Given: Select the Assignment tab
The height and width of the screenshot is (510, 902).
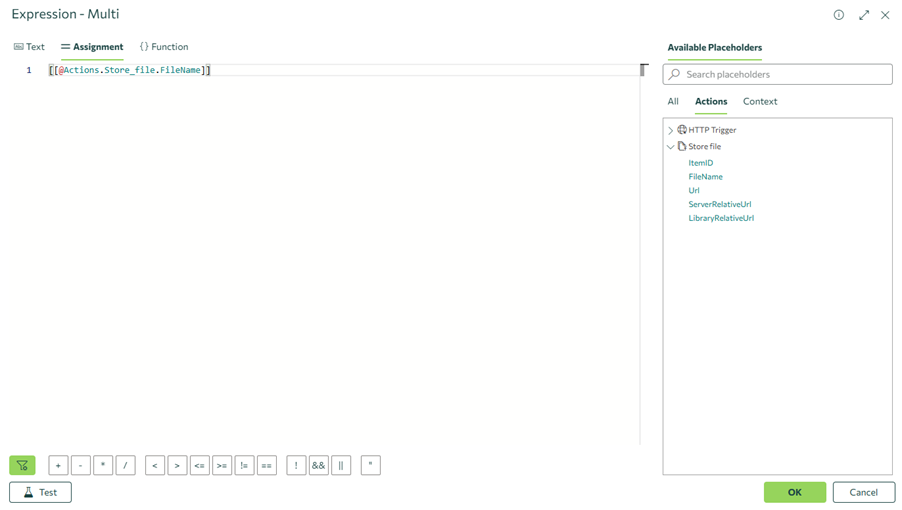Looking at the screenshot, I should coord(92,47).
